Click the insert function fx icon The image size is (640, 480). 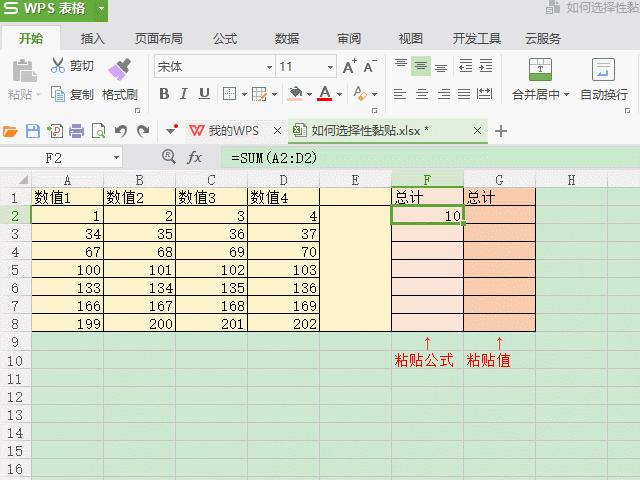(x=194, y=158)
